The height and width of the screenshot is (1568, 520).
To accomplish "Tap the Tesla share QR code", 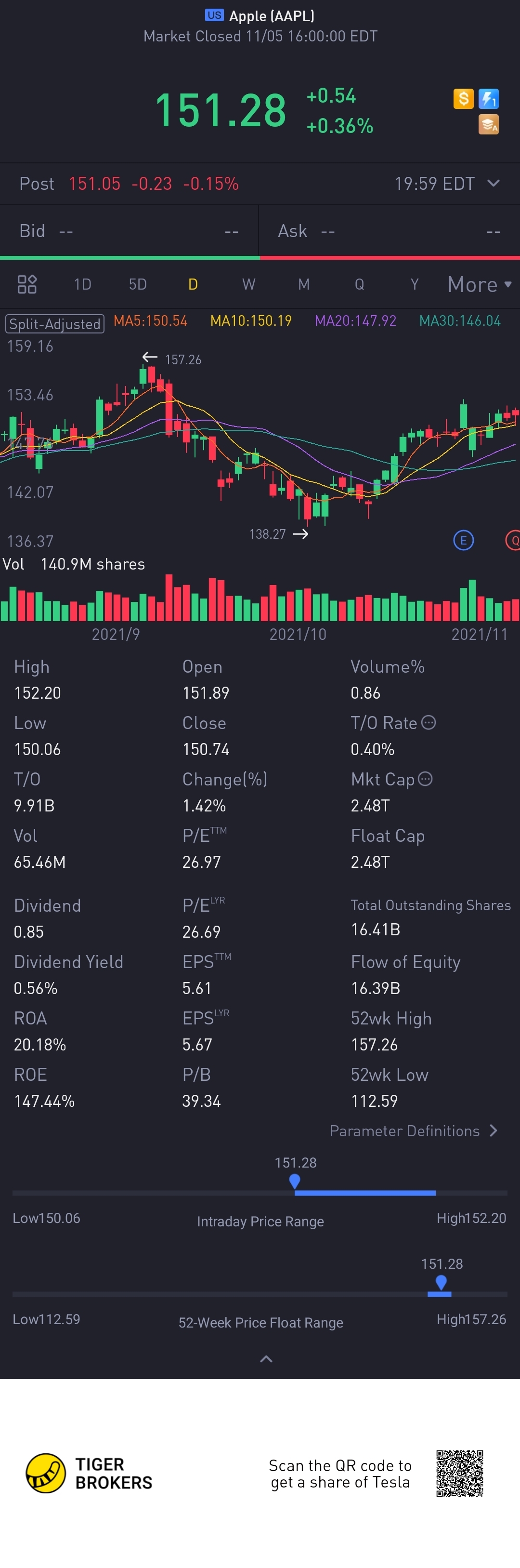I will point(459,1473).
